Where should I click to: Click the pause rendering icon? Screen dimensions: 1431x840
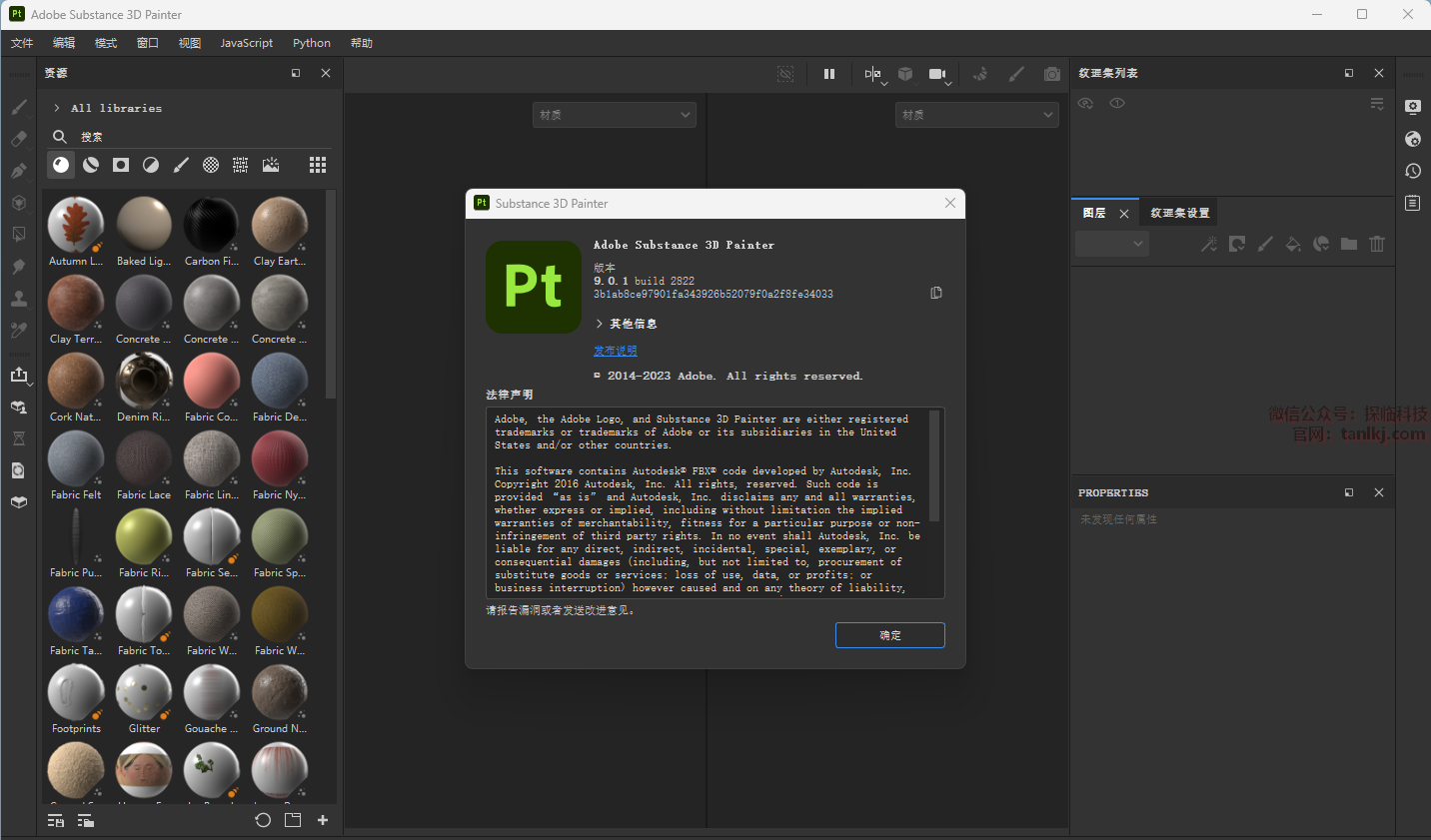tap(829, 74)
